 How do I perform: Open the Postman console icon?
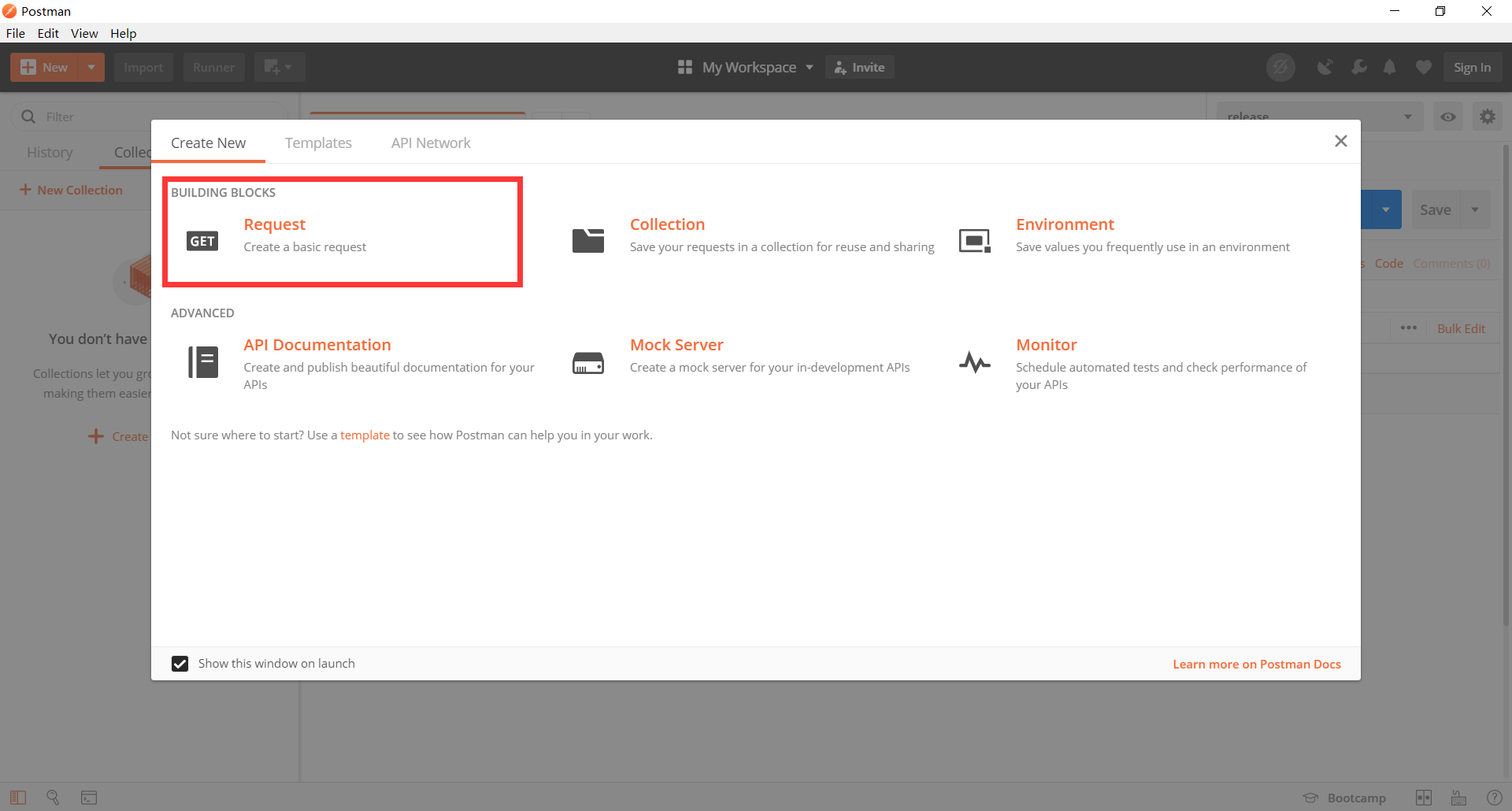coord(89,798)
